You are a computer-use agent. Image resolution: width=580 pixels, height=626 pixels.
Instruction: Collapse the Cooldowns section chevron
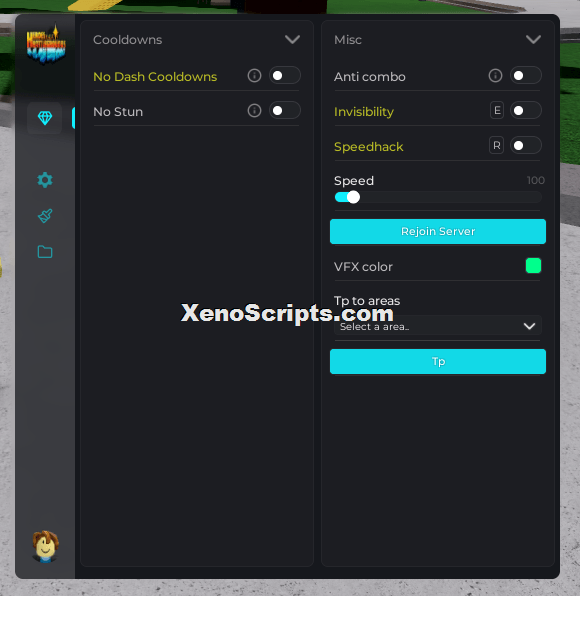292,40
